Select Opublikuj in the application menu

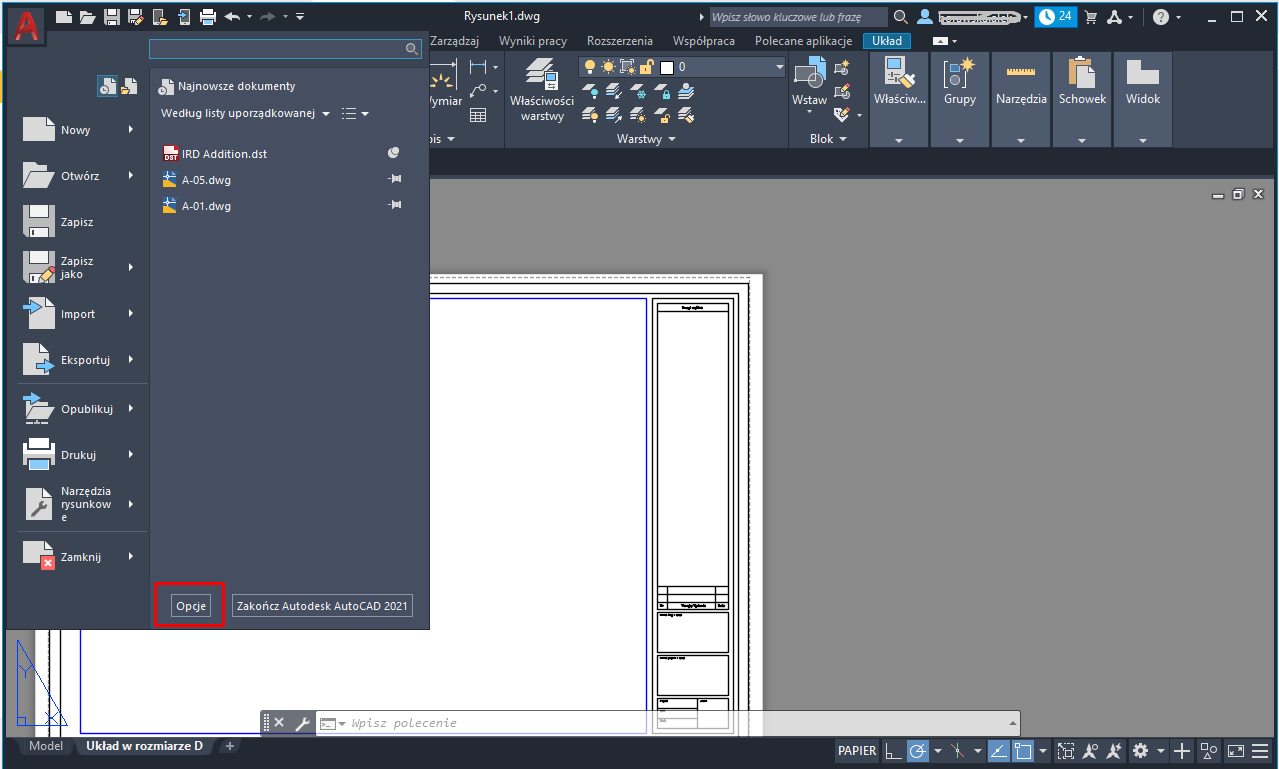(80, 409)
